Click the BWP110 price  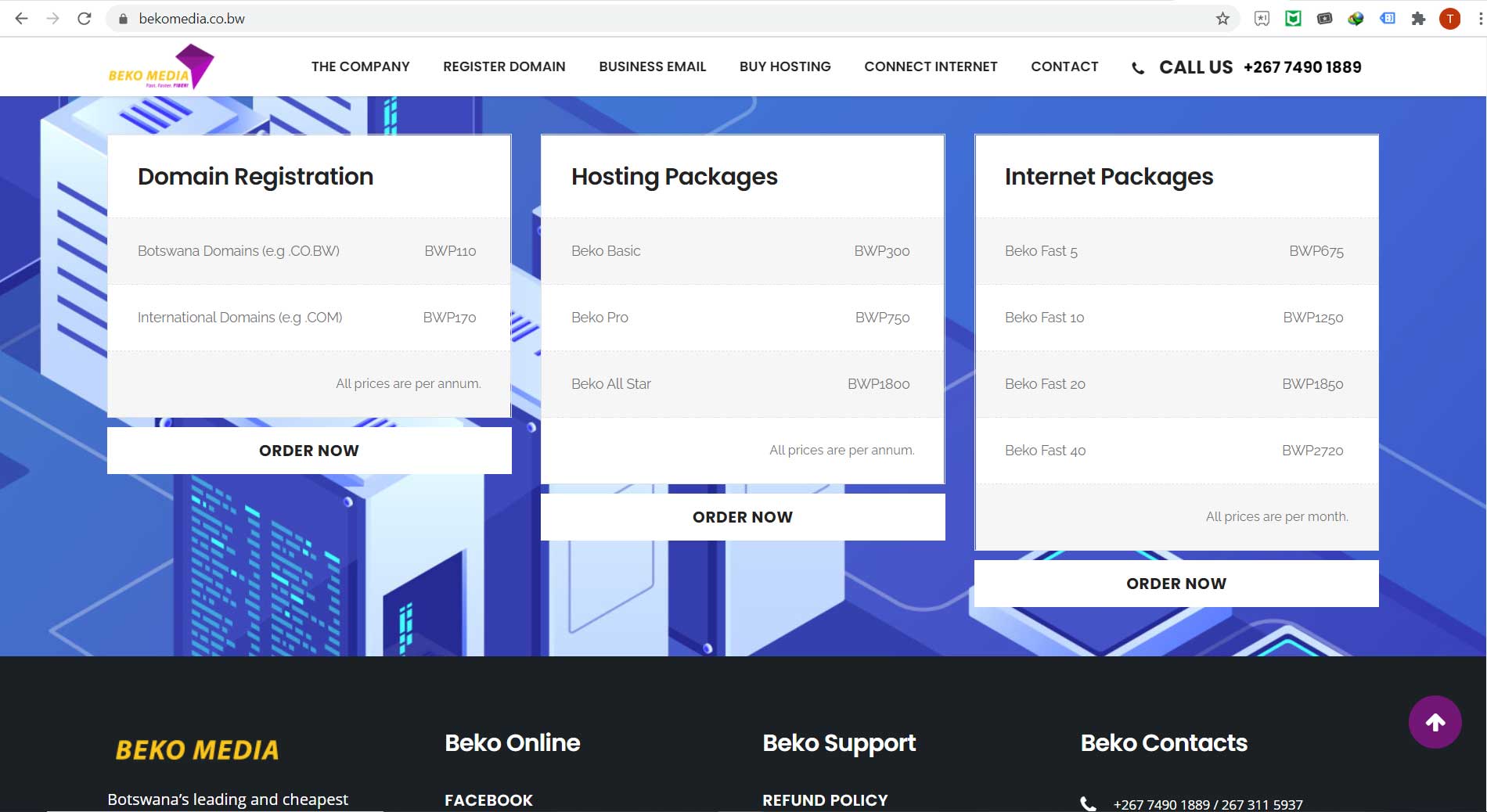click(x=450, y=251)
